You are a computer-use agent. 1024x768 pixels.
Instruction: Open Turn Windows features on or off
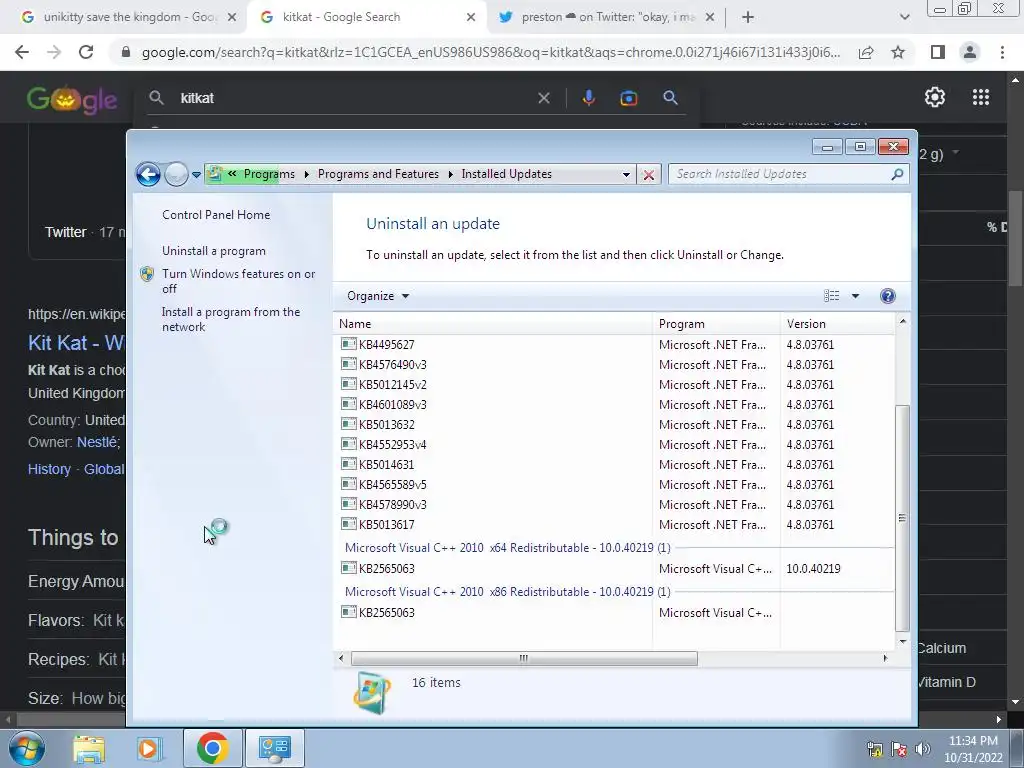pos(238,281)
